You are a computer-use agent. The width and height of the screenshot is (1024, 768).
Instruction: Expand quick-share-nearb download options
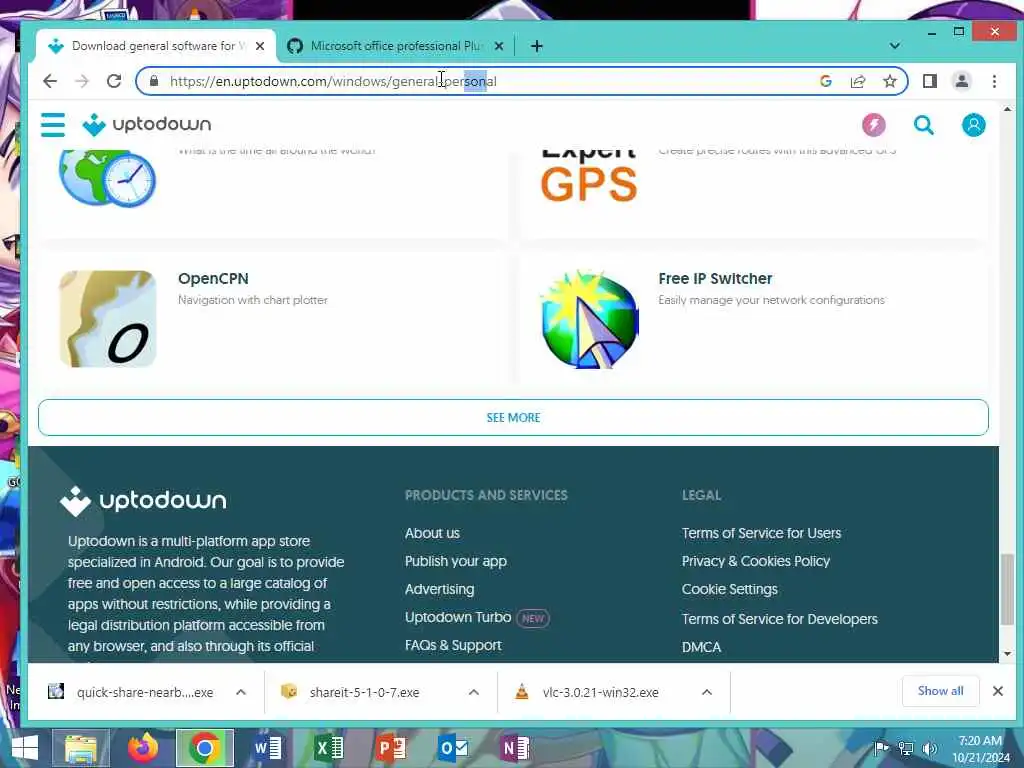pos(240,692)
